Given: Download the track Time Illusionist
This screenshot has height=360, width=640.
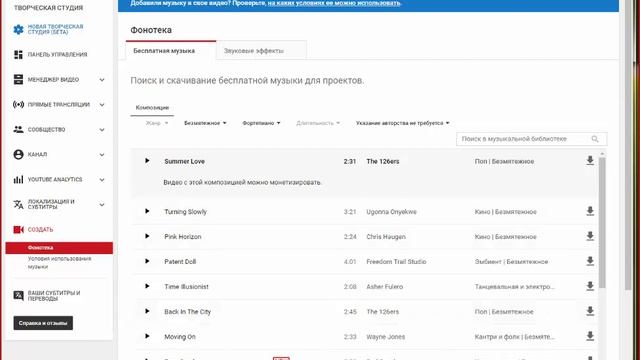Looking at the screenshot, I should coord(590,286).
